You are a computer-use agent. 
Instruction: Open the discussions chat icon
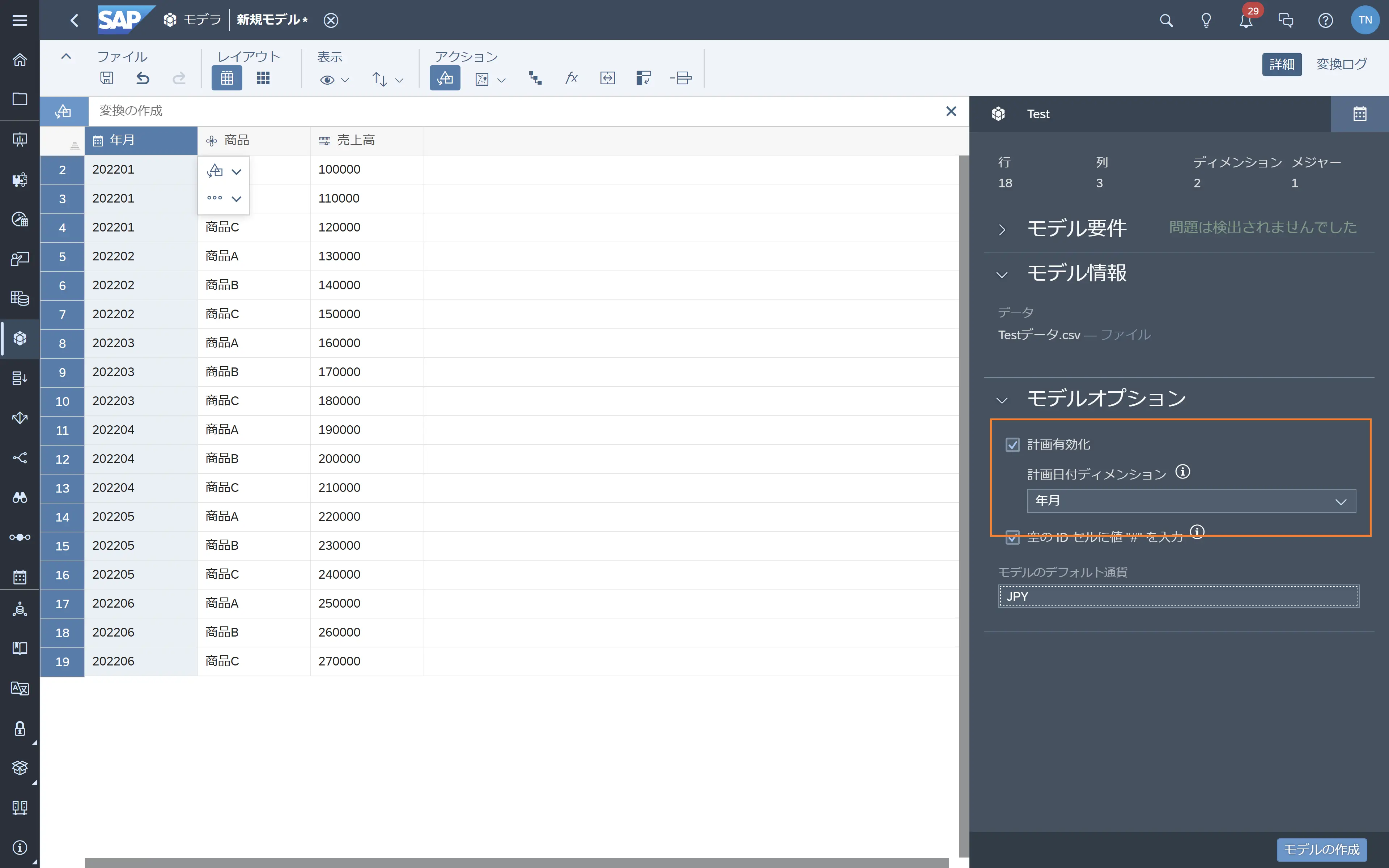(1286, 21)
